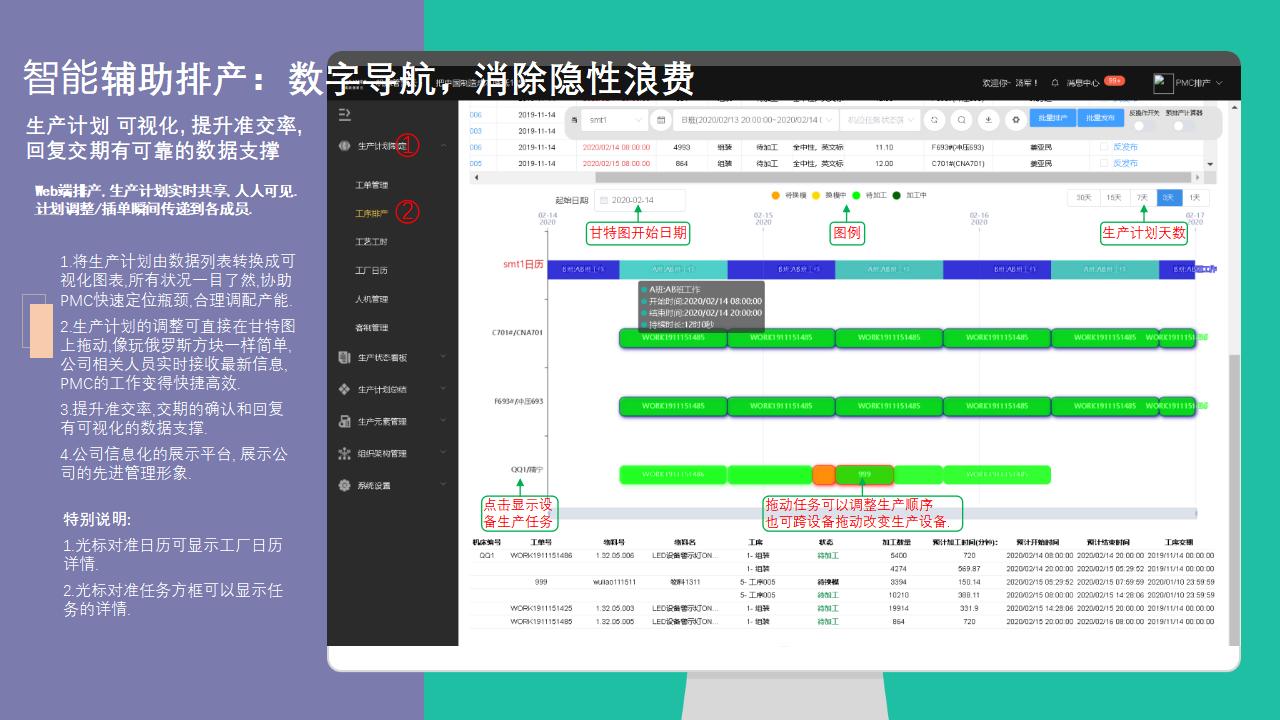This screenshot has width=1280, height=720.
Task: Click the search magnifier icon in toolbar
Action: [961, 119]
